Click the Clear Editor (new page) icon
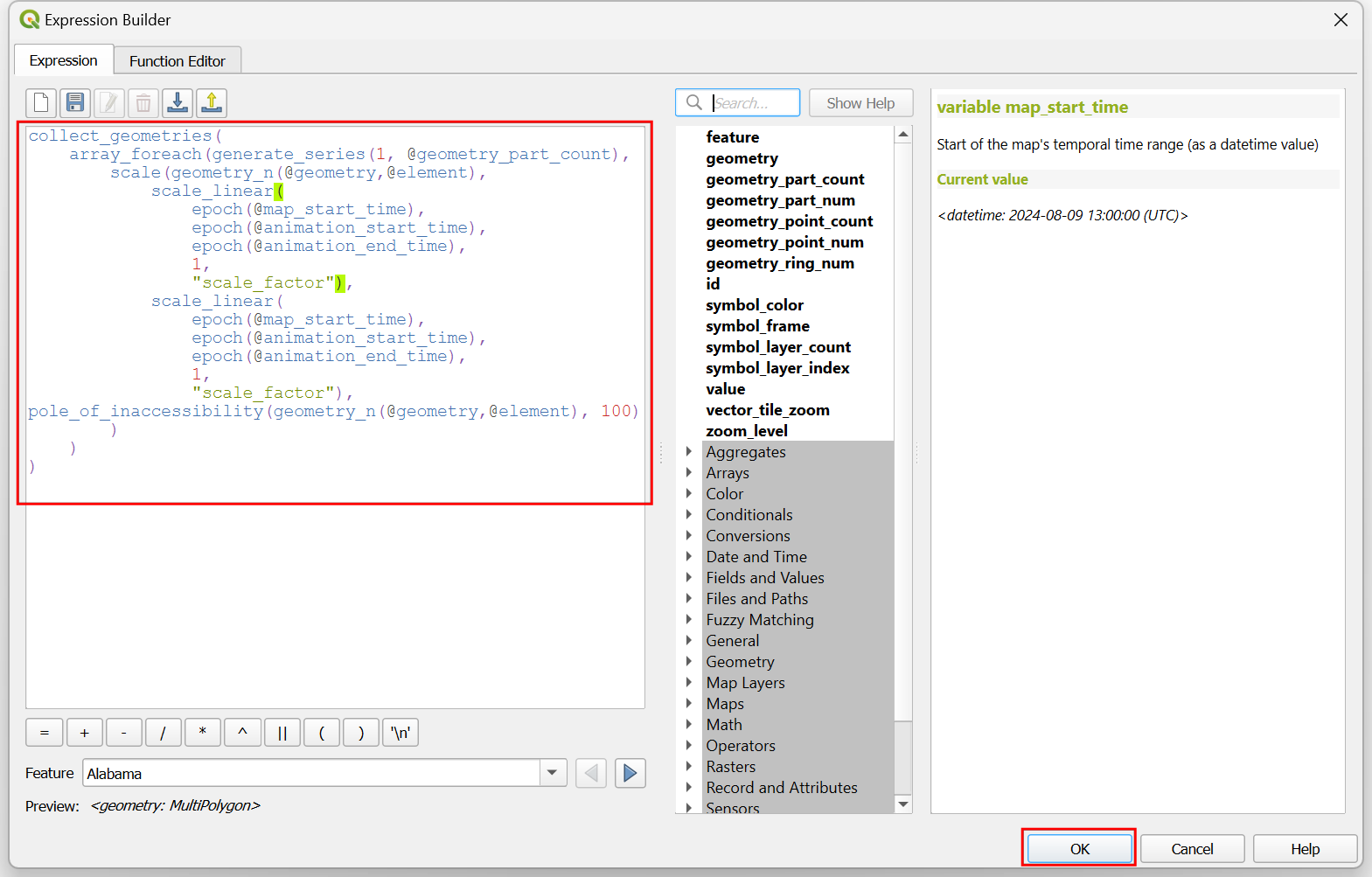 [41, 103]
